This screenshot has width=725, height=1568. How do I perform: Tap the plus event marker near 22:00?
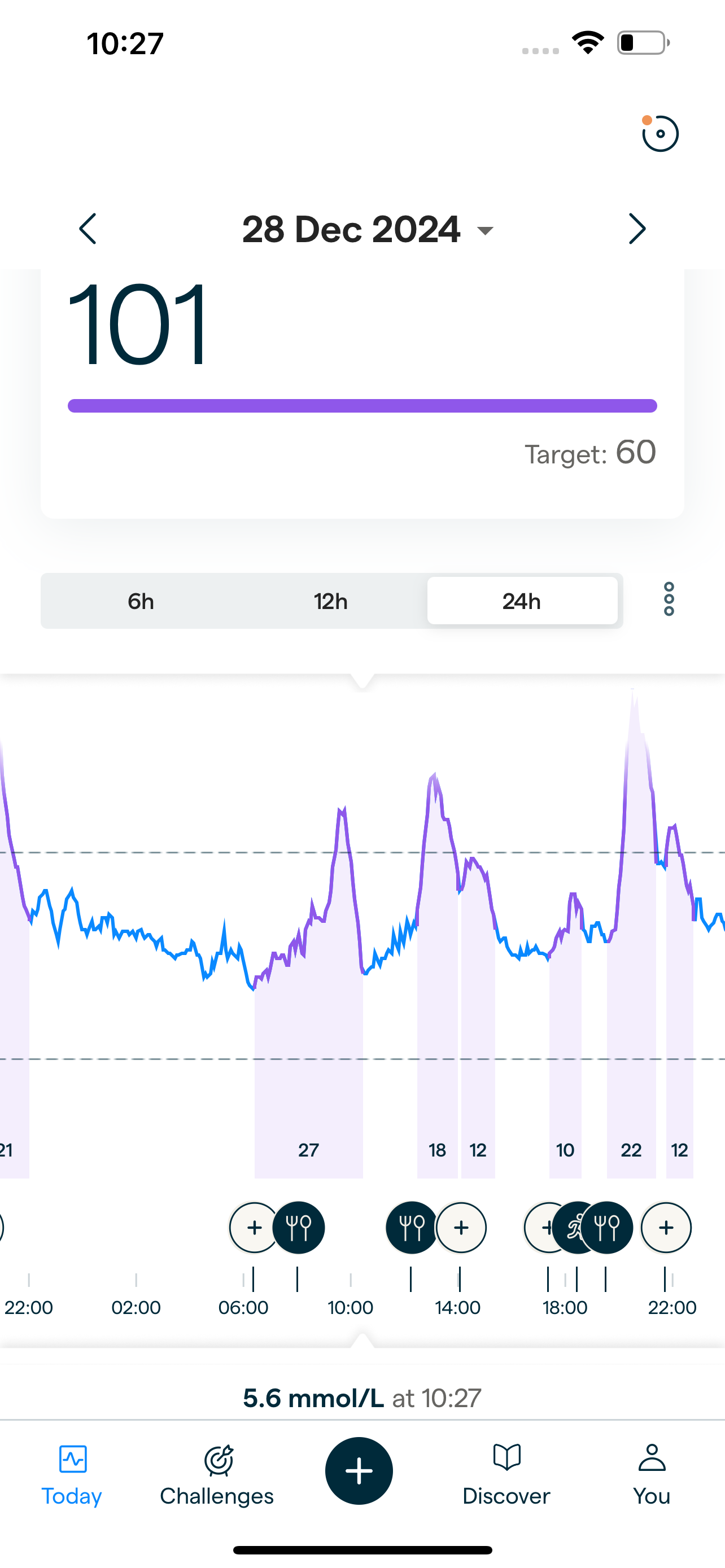point(666,1228)
